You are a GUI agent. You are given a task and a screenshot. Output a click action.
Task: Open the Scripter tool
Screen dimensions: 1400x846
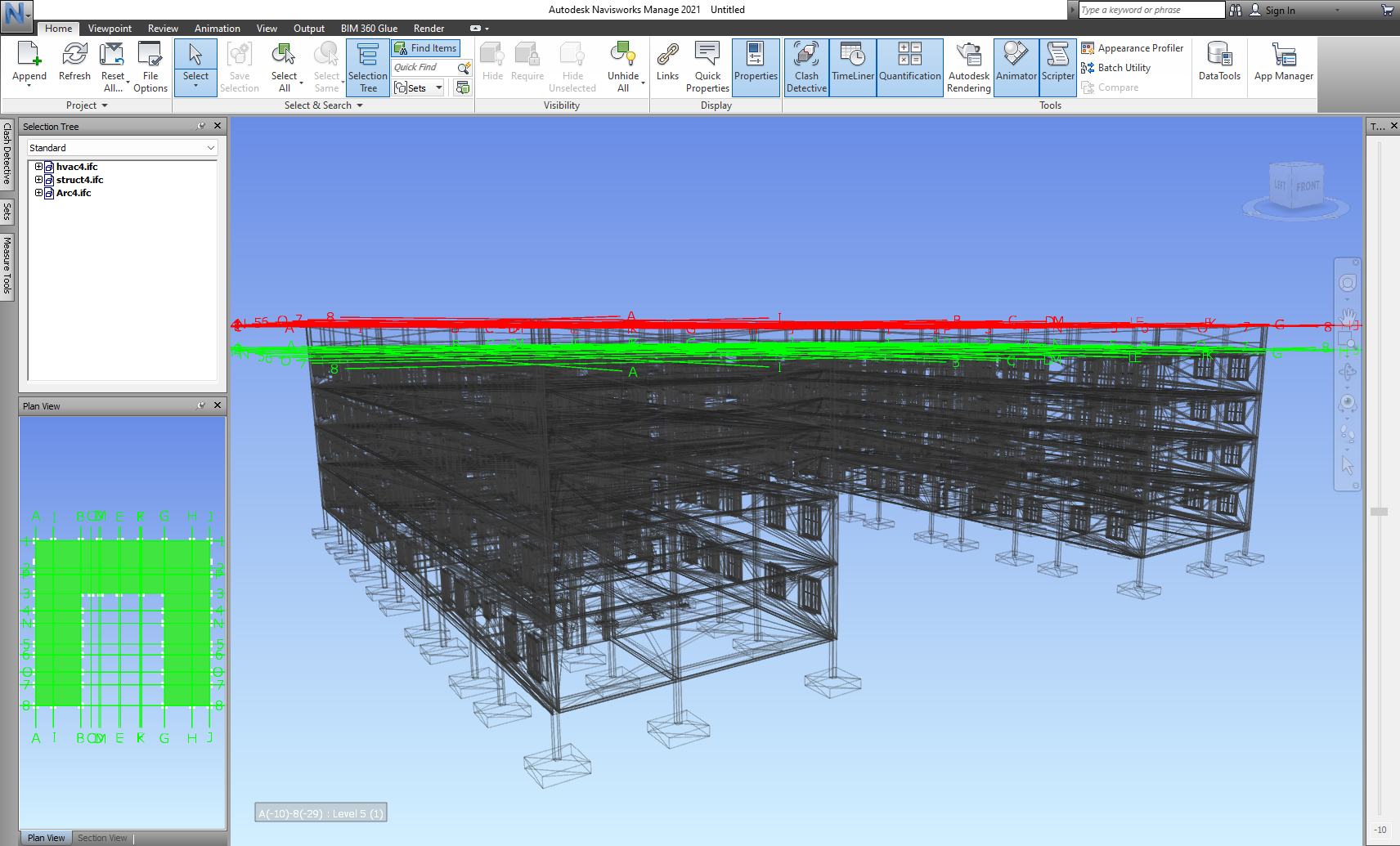pos(1057,67)
